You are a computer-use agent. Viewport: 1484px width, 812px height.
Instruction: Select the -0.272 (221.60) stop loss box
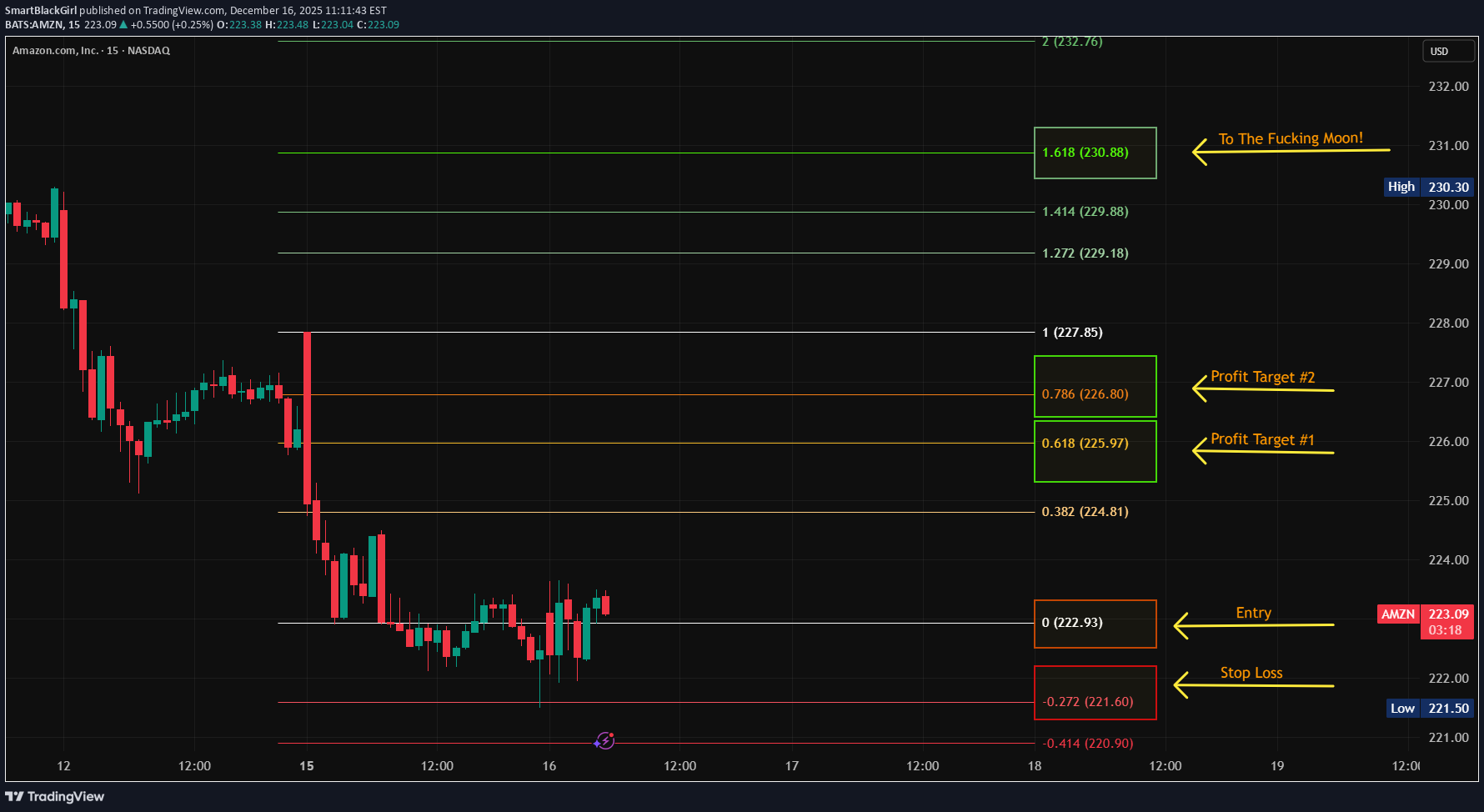click(x=1095, y=693)
